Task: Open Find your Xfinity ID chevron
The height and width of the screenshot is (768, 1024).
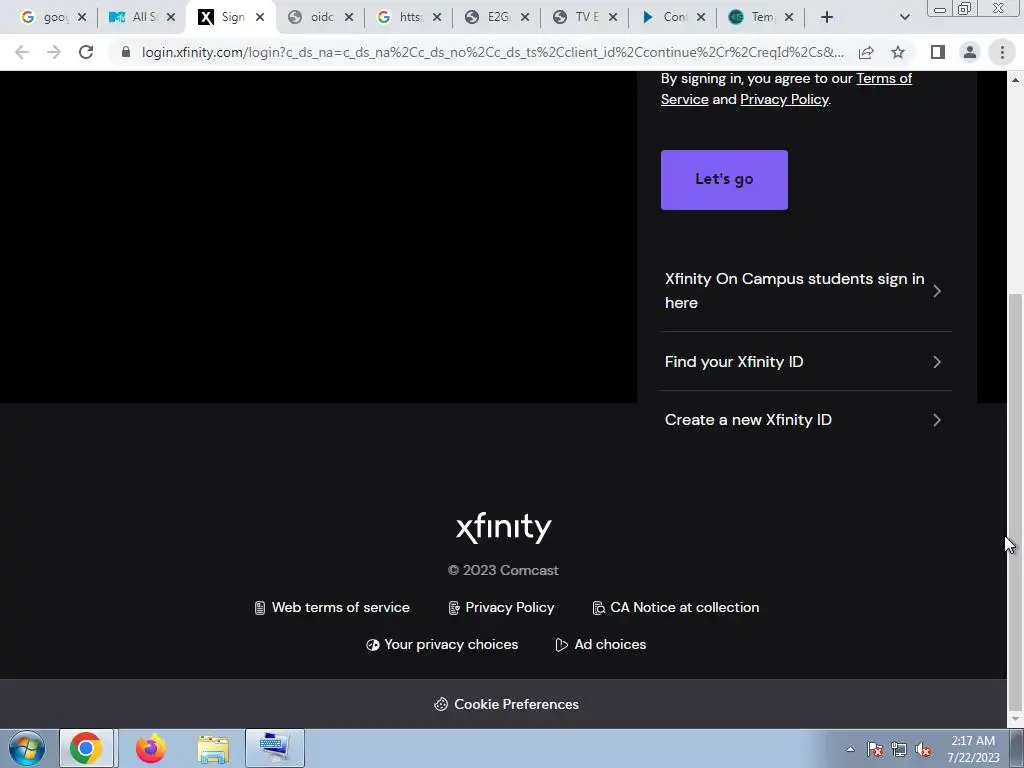Action: tap(937, 362)
